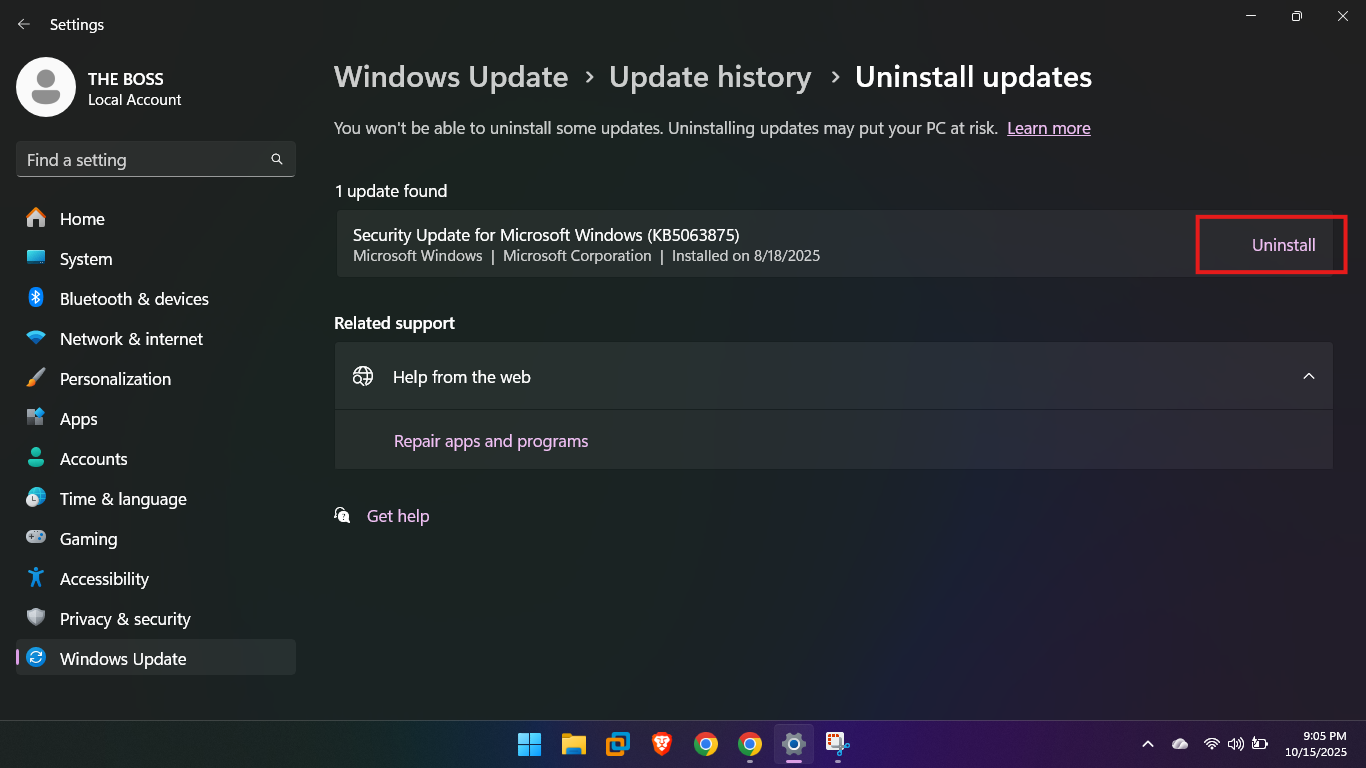Screen dimensions: 1366x768
Task: Collapse the Help from the web section
Action: 1308,376
